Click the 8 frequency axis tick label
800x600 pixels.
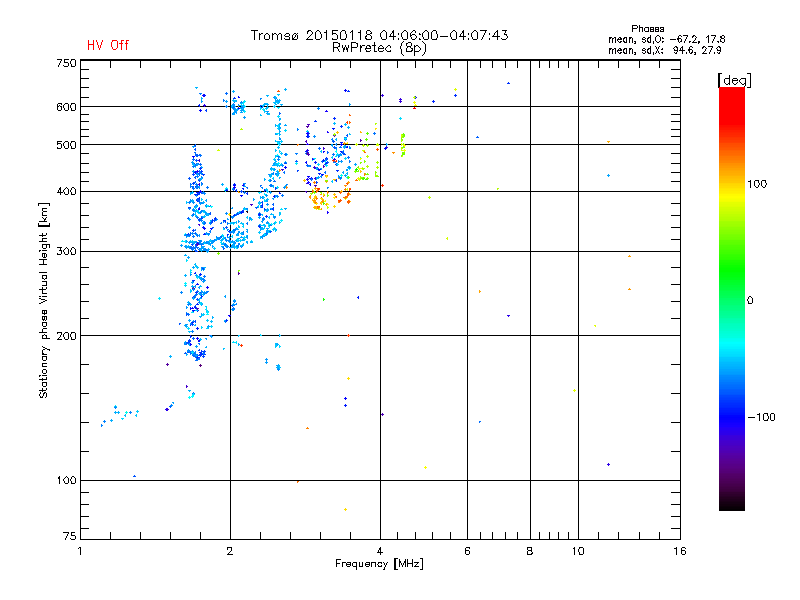tap(530, 551)
